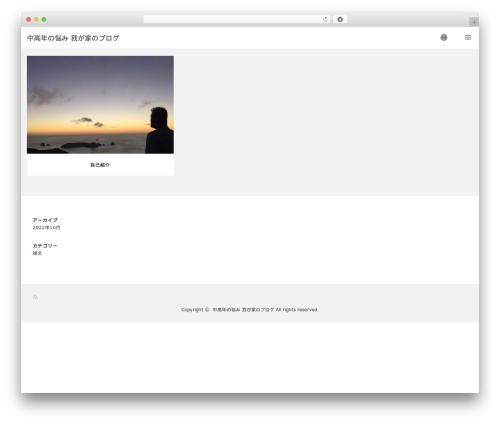Click the アーカイブ heading
The width and height of the screenshot is (500, 423).
[x=45, y=220]
